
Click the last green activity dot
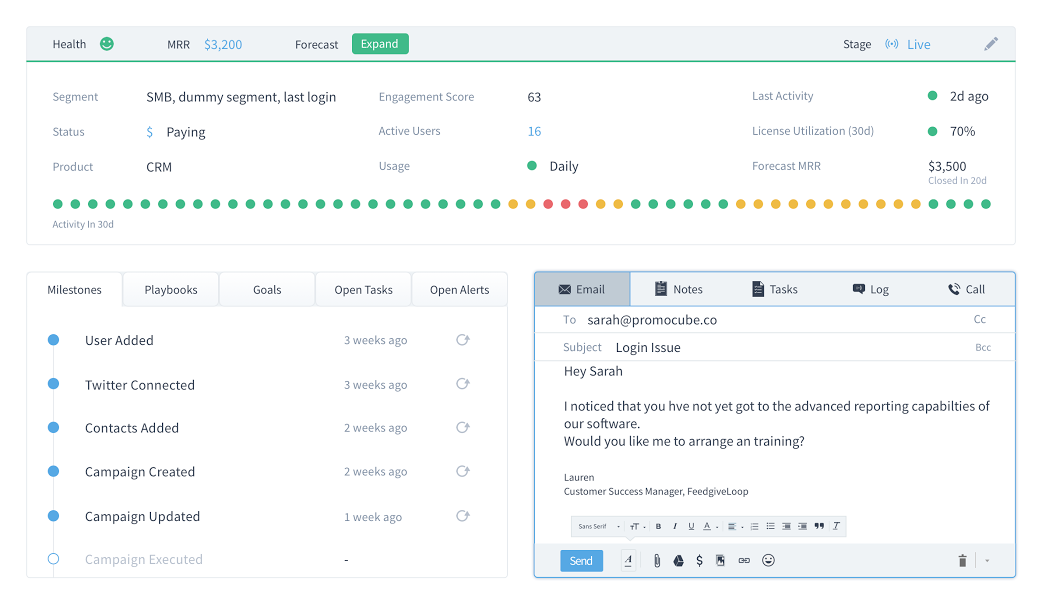point(986,204)
